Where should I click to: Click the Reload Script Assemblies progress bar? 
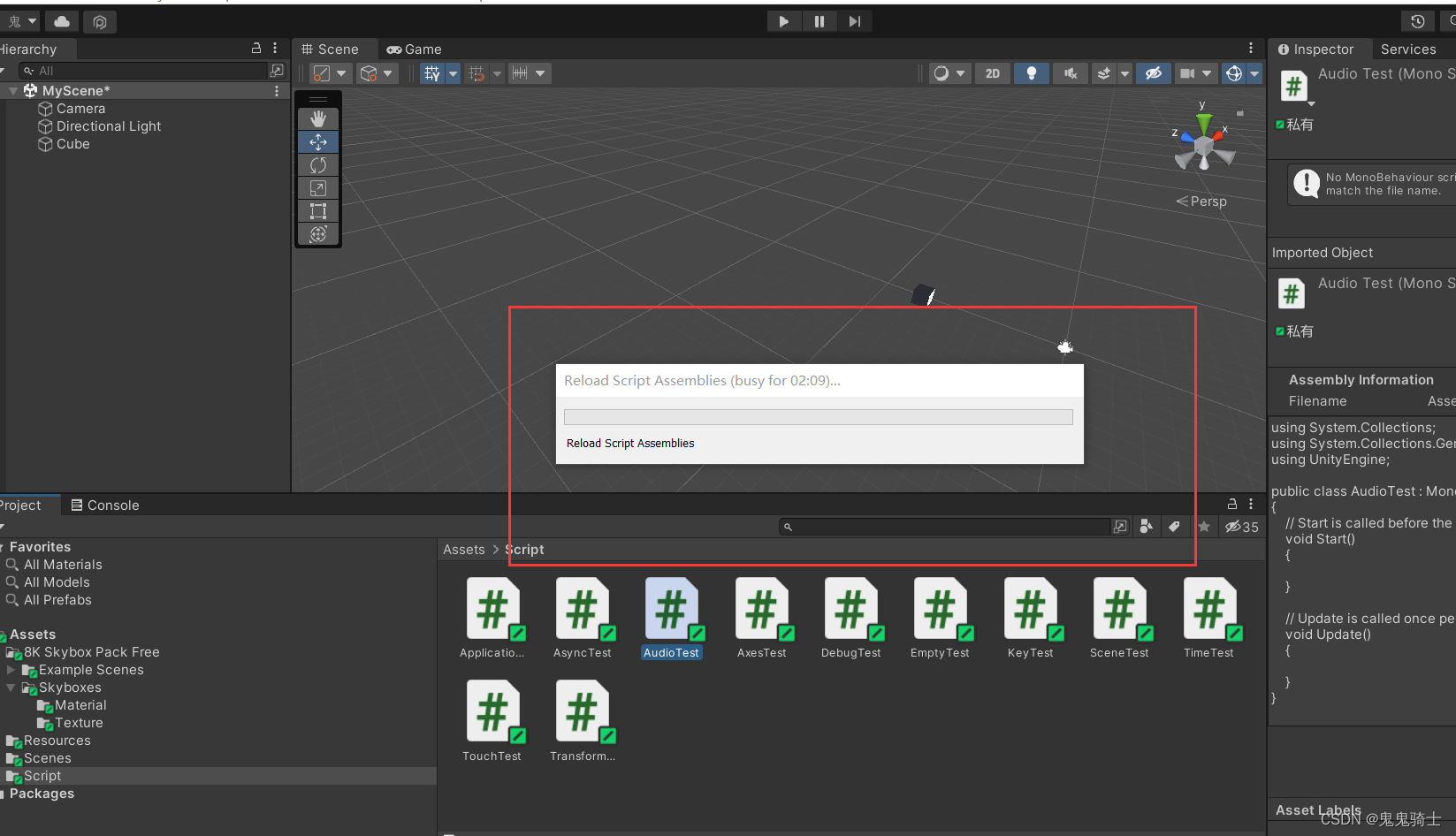(818, 416)
